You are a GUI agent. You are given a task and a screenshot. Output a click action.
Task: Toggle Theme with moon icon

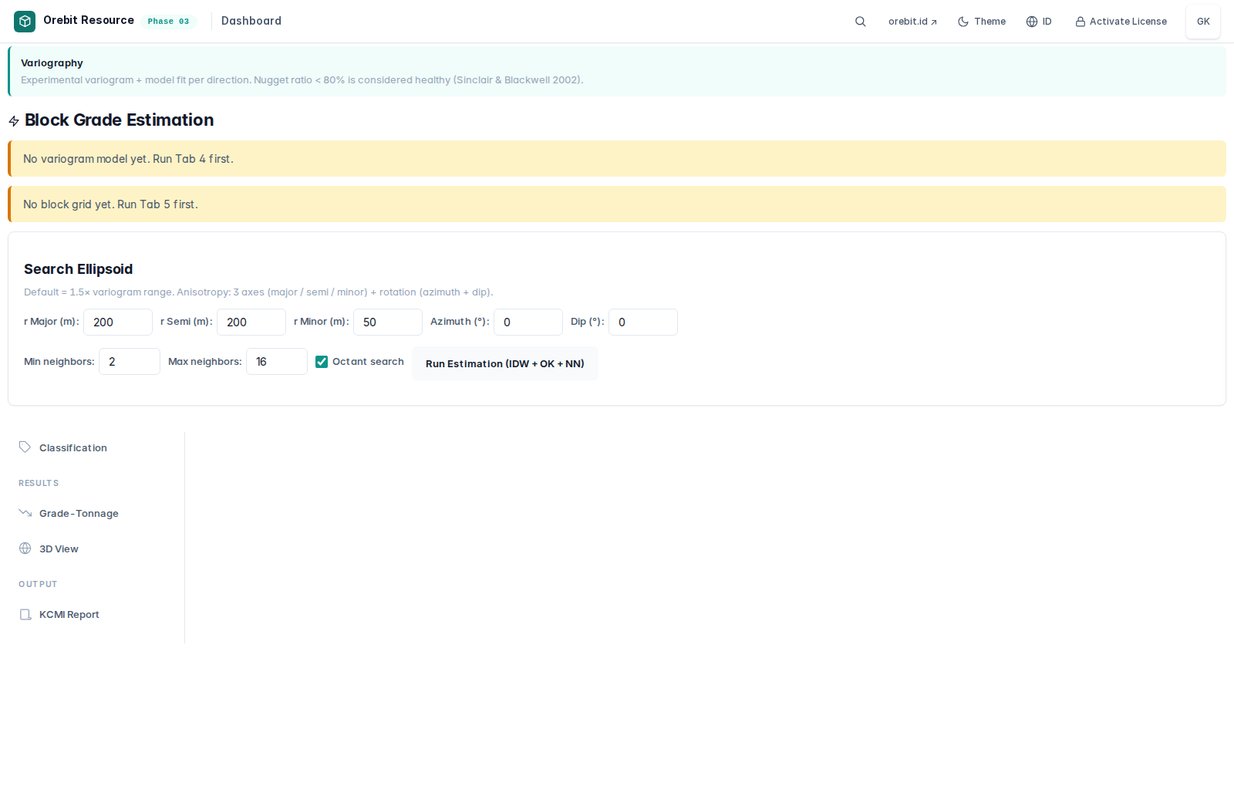click(x=981, y=21)
